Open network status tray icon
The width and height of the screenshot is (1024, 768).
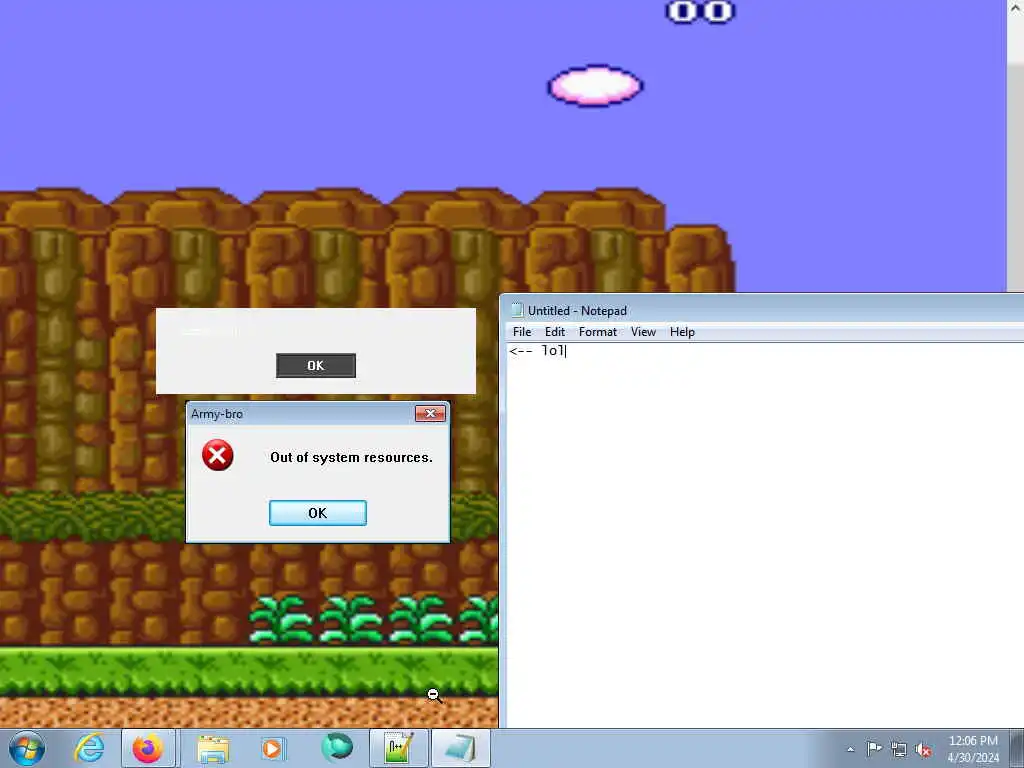pos(899,749)
